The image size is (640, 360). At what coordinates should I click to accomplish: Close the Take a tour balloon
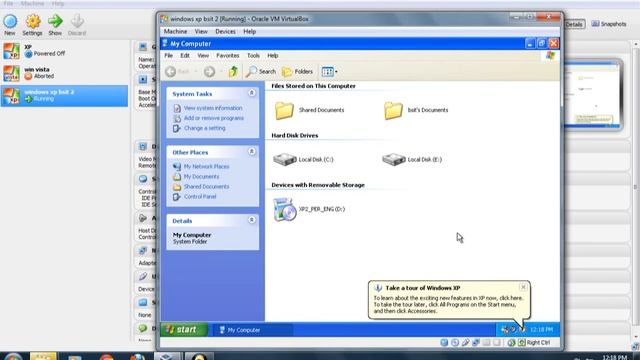point(523,287)
